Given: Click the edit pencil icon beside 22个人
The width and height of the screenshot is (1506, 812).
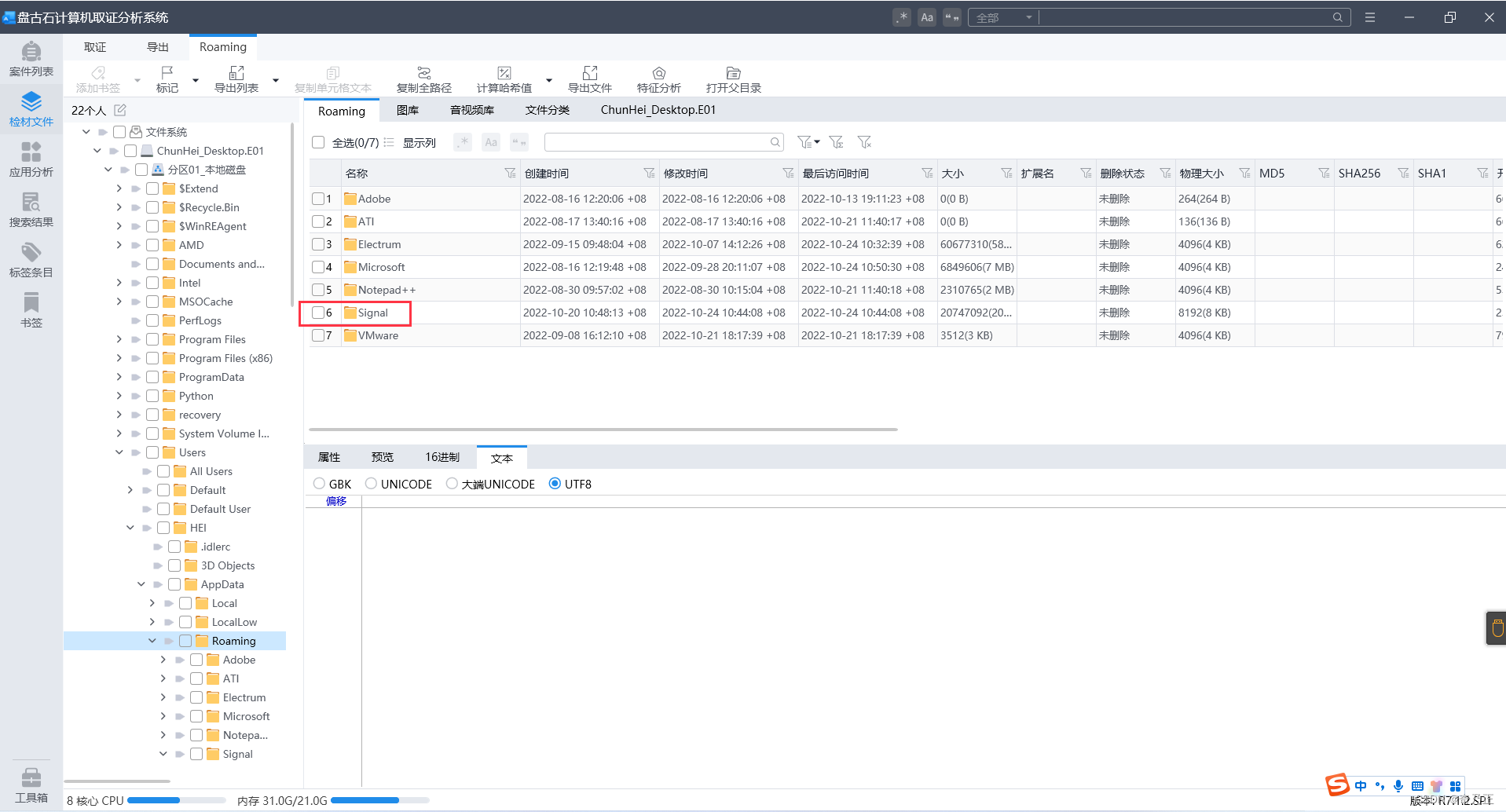Looking at the screenshot, I should click(x=120, y=110).
